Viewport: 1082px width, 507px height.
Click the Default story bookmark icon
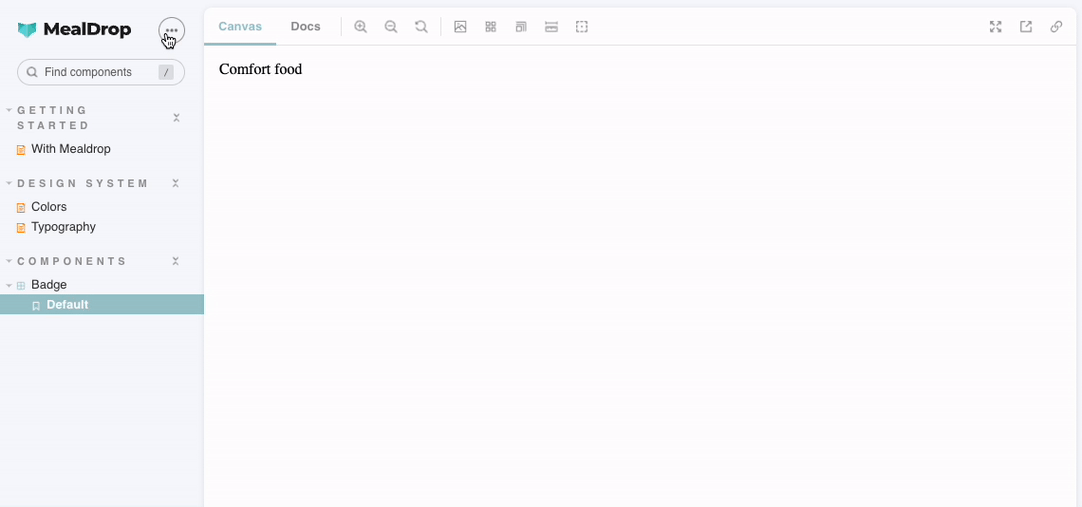(x=36, y=306)
